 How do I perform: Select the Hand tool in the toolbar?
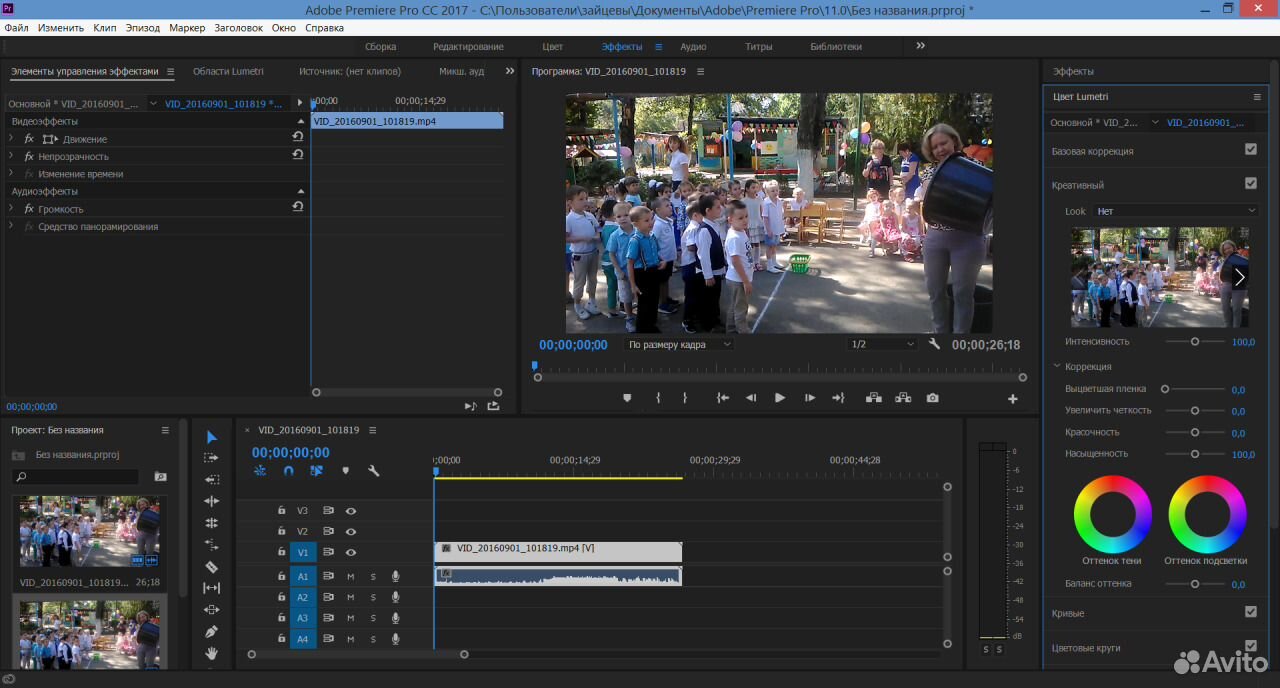coord(211,654)
